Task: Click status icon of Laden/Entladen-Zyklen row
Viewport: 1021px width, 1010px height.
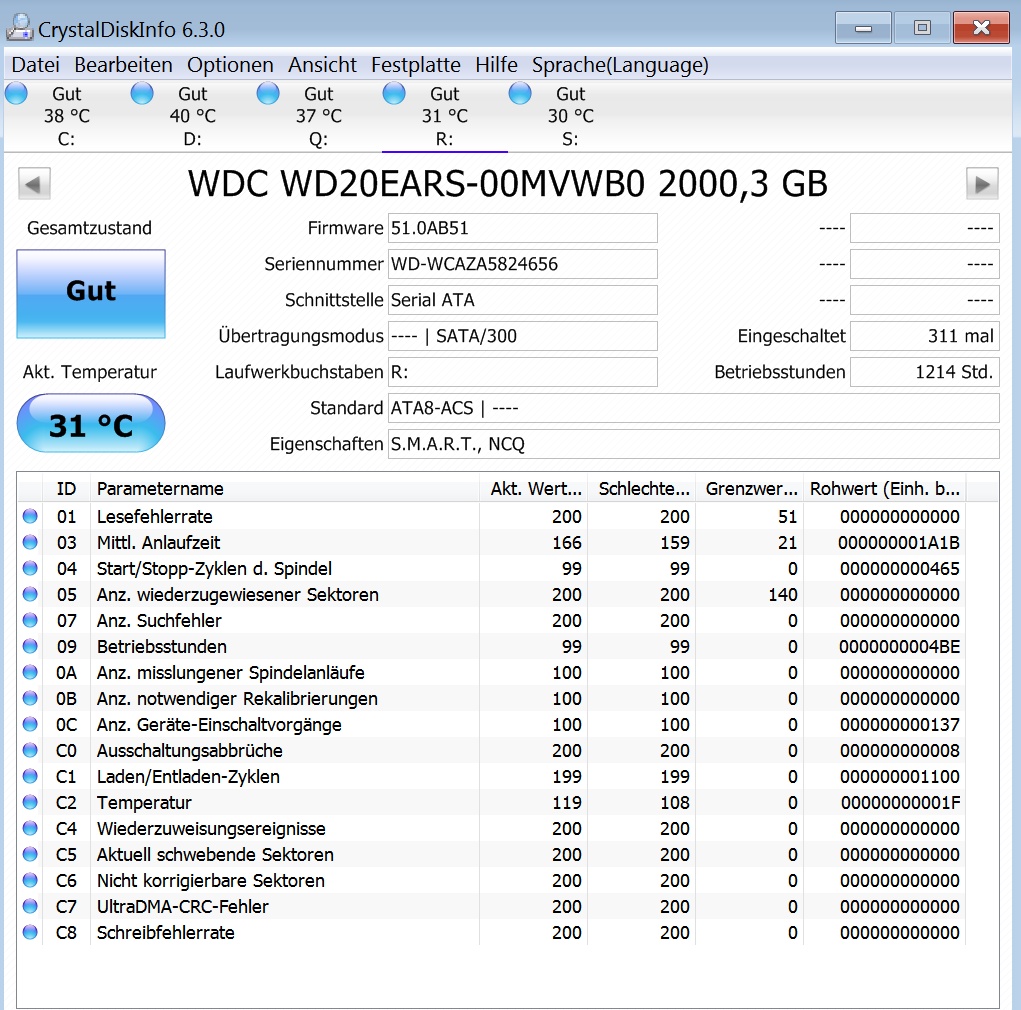Action: (x=30, y=776)
